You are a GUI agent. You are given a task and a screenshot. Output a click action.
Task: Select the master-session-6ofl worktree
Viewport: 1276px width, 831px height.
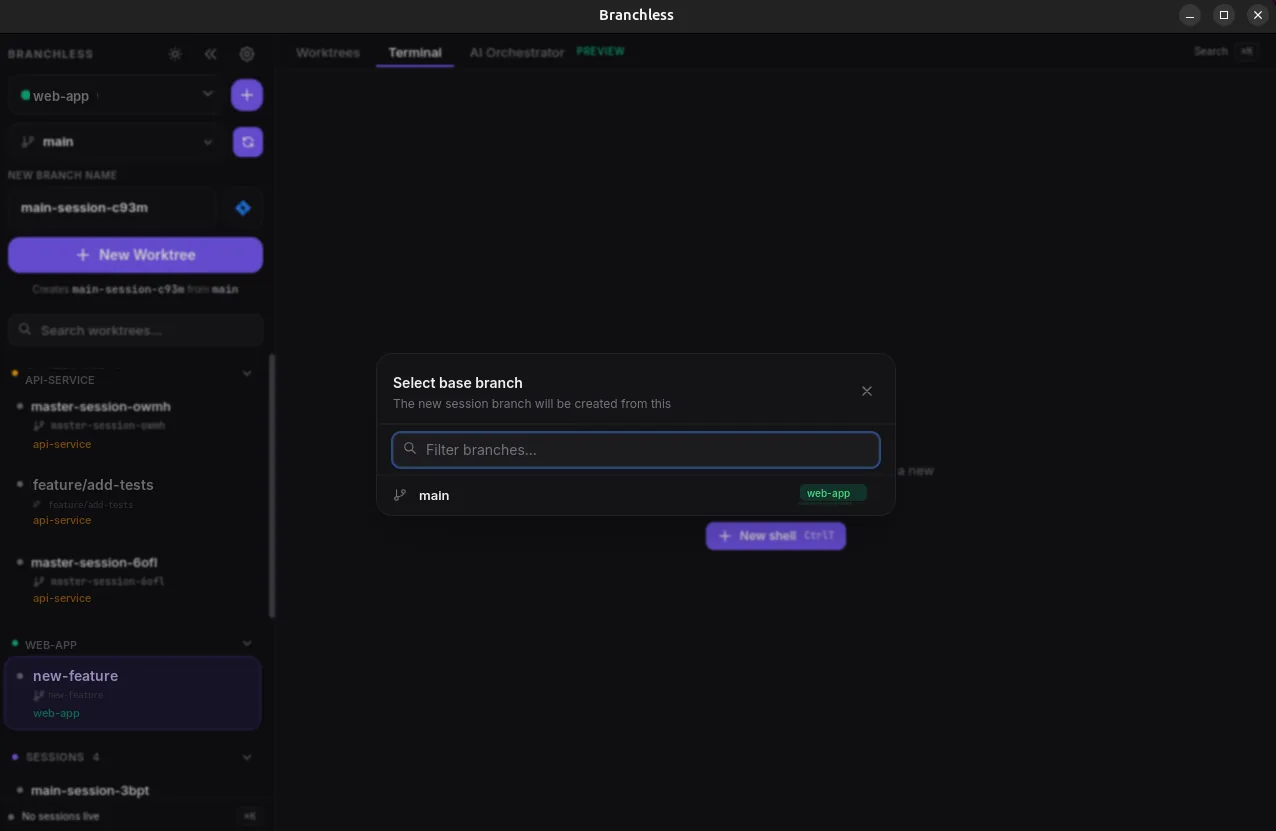(x=134, y=580)
